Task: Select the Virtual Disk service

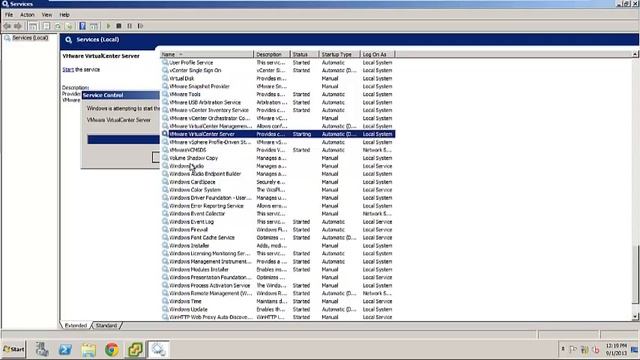Action: (x=278, y=78)
